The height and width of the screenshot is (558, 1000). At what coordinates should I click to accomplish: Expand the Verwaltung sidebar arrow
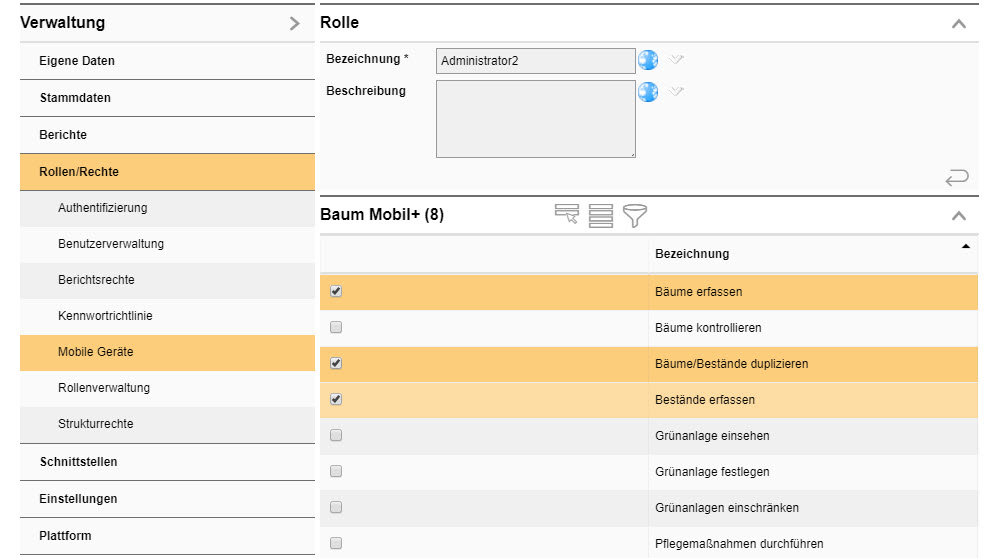[x=294, y=24]
